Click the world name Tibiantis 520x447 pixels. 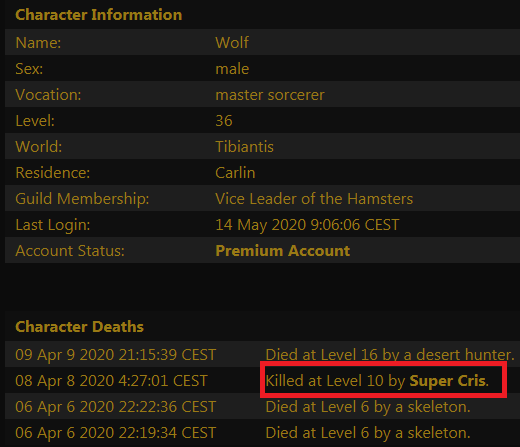click(x=244, y=147)
